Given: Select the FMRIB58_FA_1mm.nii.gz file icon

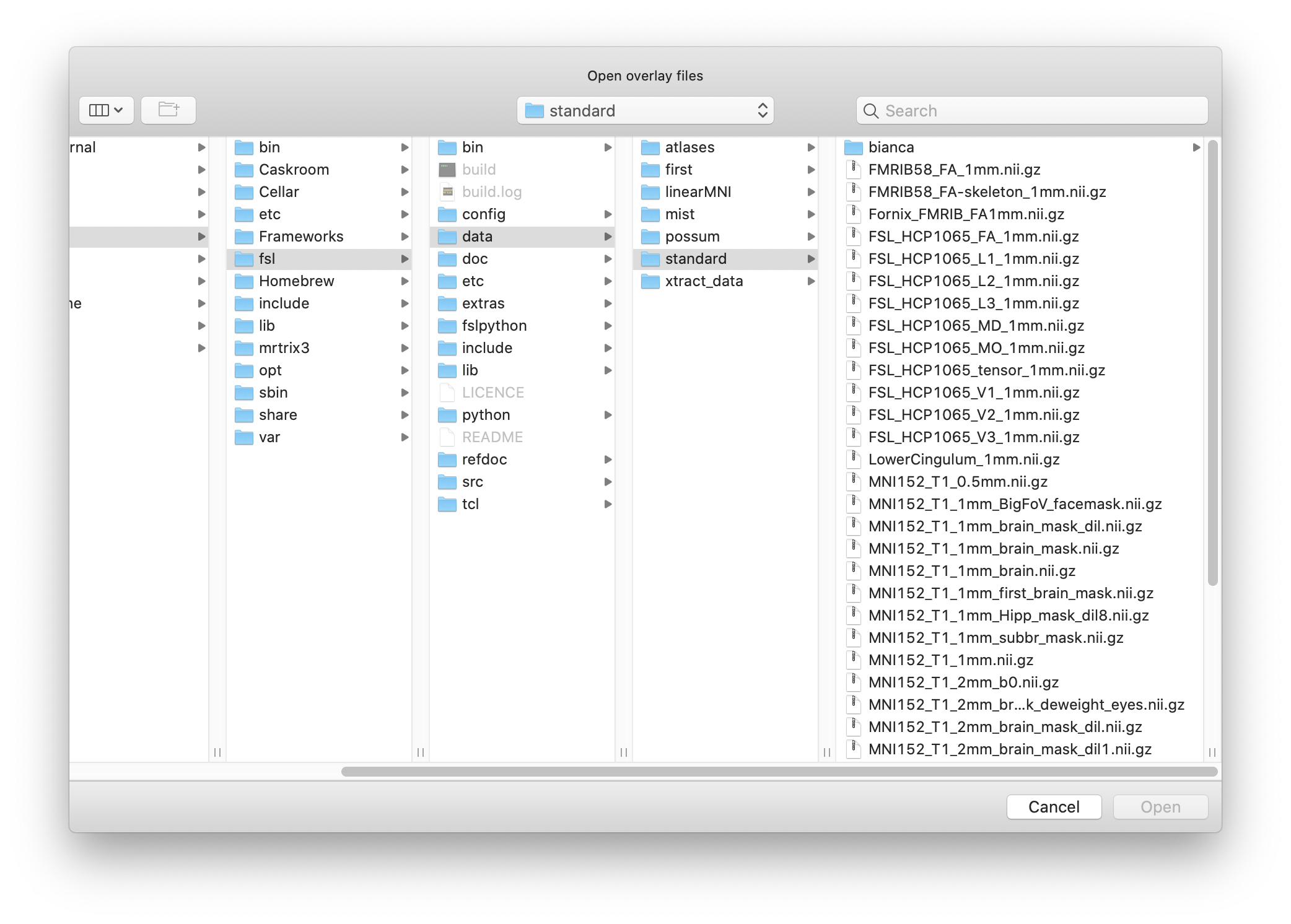Looking at the screenshot, I should 853,169.
